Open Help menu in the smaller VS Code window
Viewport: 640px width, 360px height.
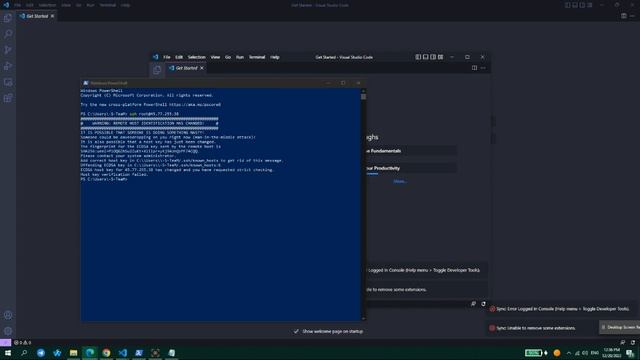pyautogui.click(x=275, y=57)
